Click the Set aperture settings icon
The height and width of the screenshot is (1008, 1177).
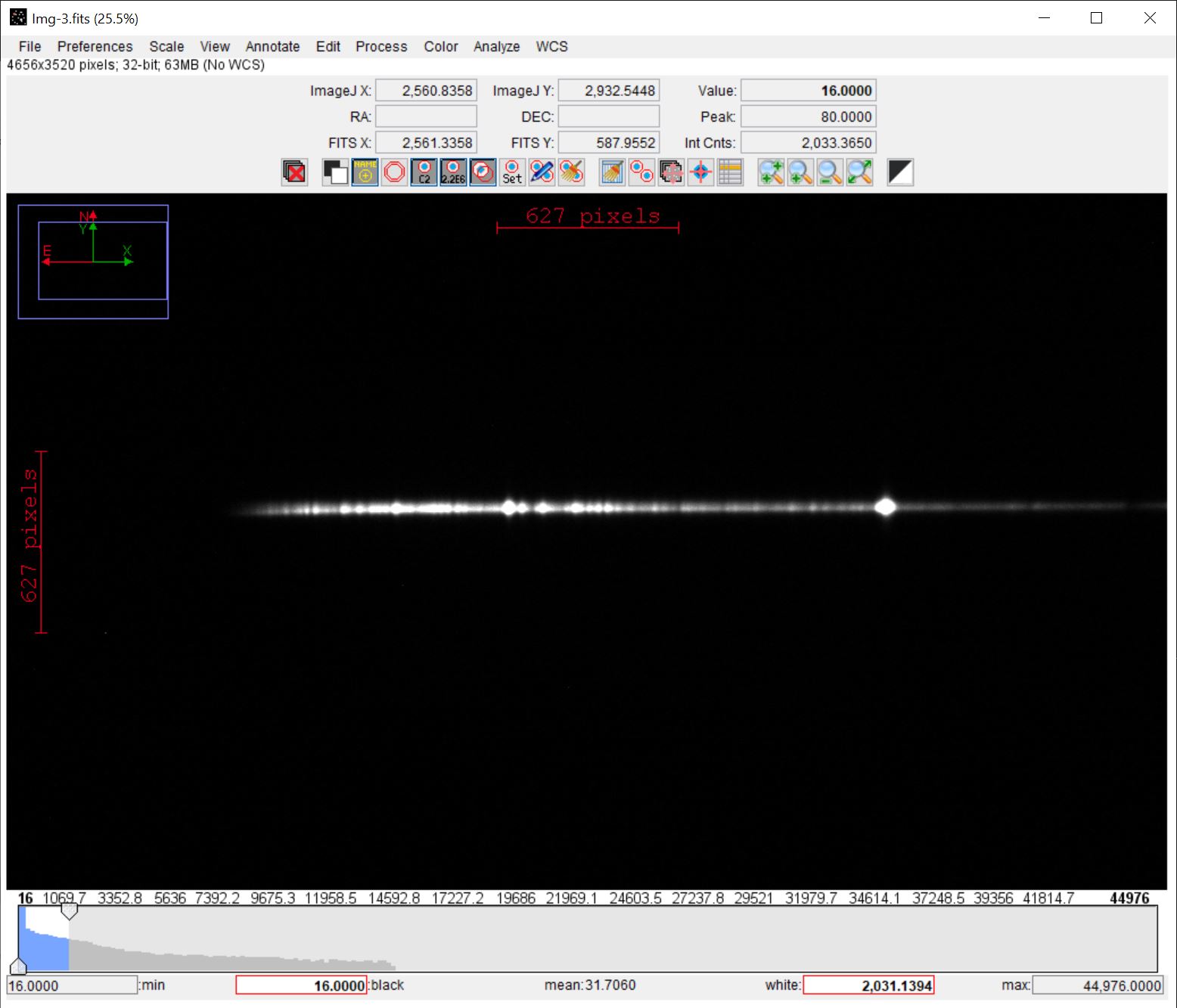pyautogui.click(x=512, y=172)
